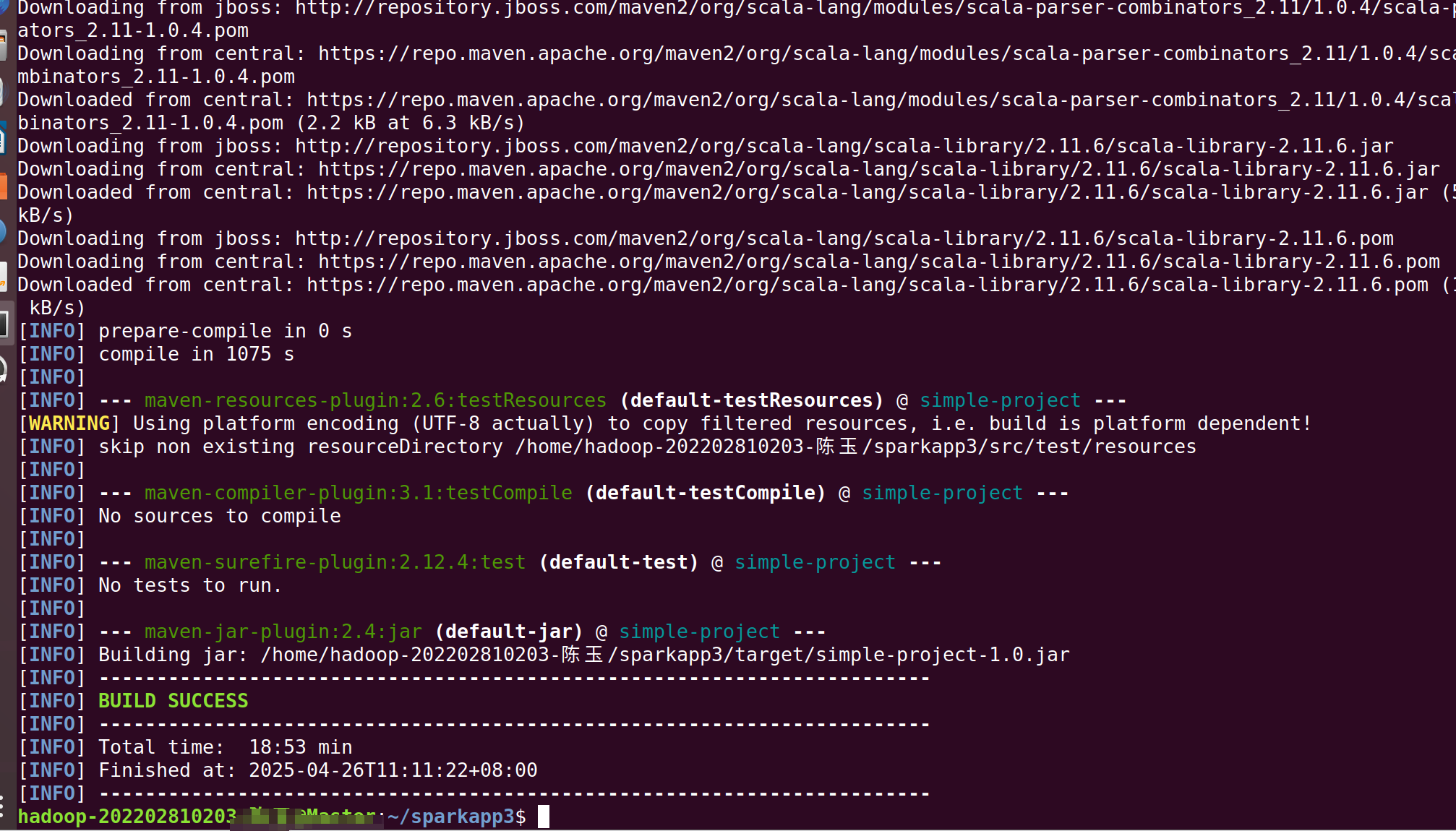The height and width of the screenshot is (831, 1456).
Task: Open the Amazon dock icon
Action: coord(3,277)
